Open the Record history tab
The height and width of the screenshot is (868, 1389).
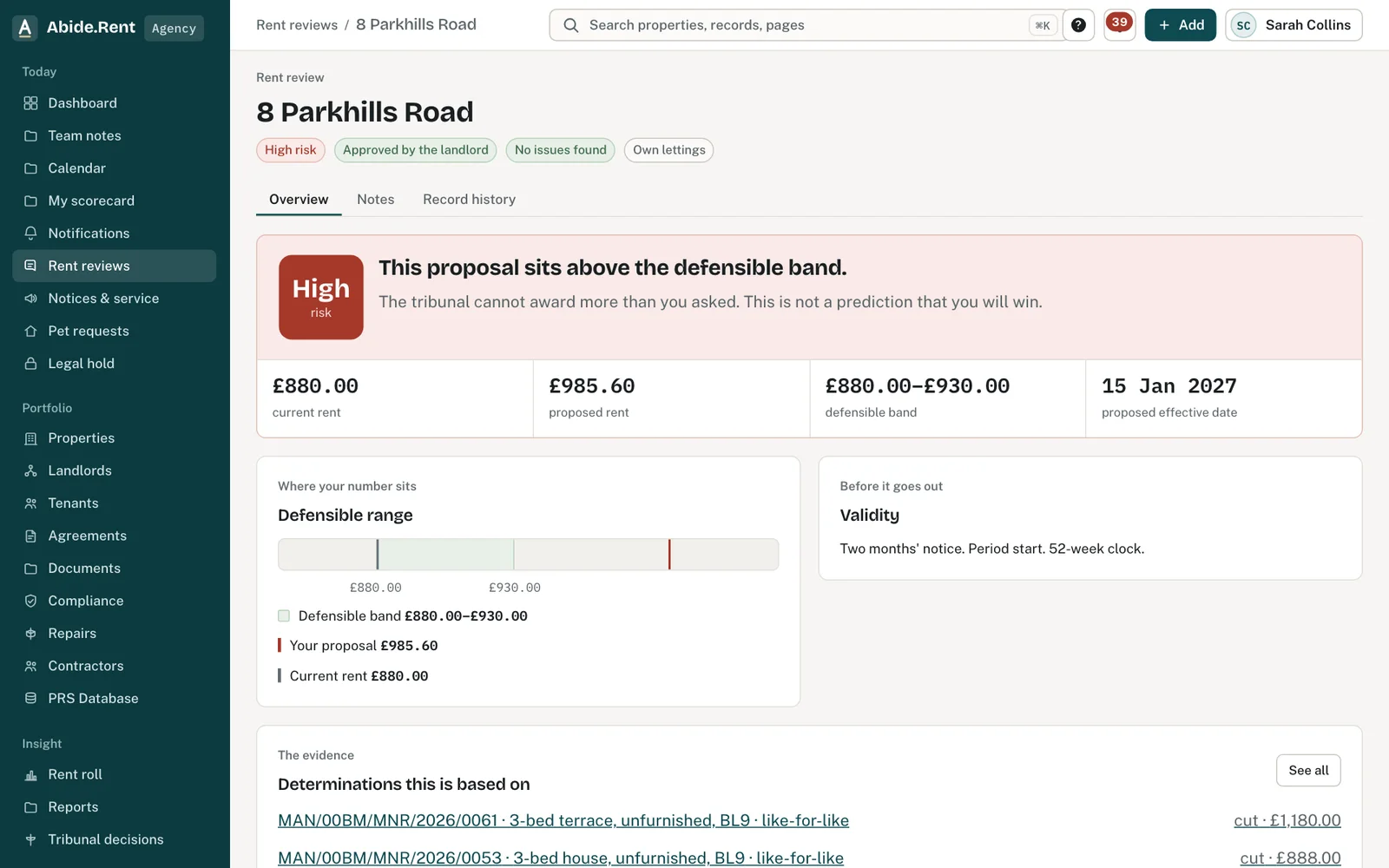click(470, 200)
